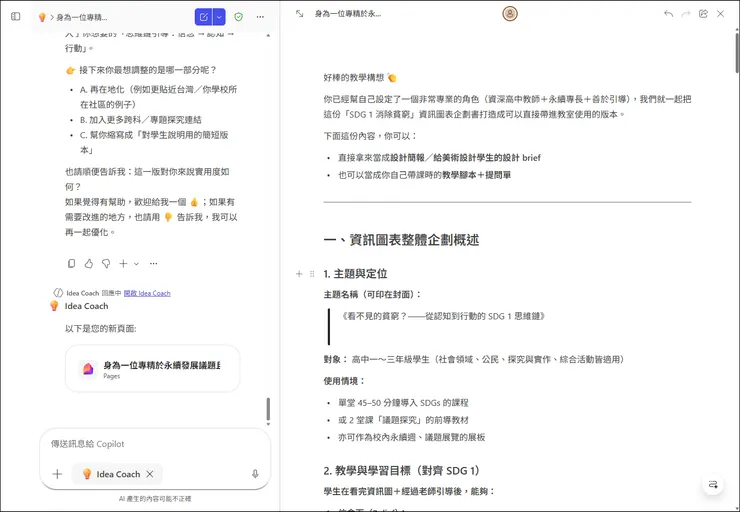Screen dimensions: 740x512
Task: Click the 傳送訊息給 Copilot message field
Action: 155,444
